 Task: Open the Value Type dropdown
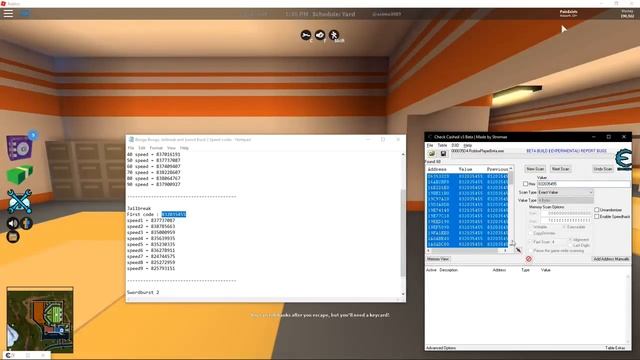565,200
